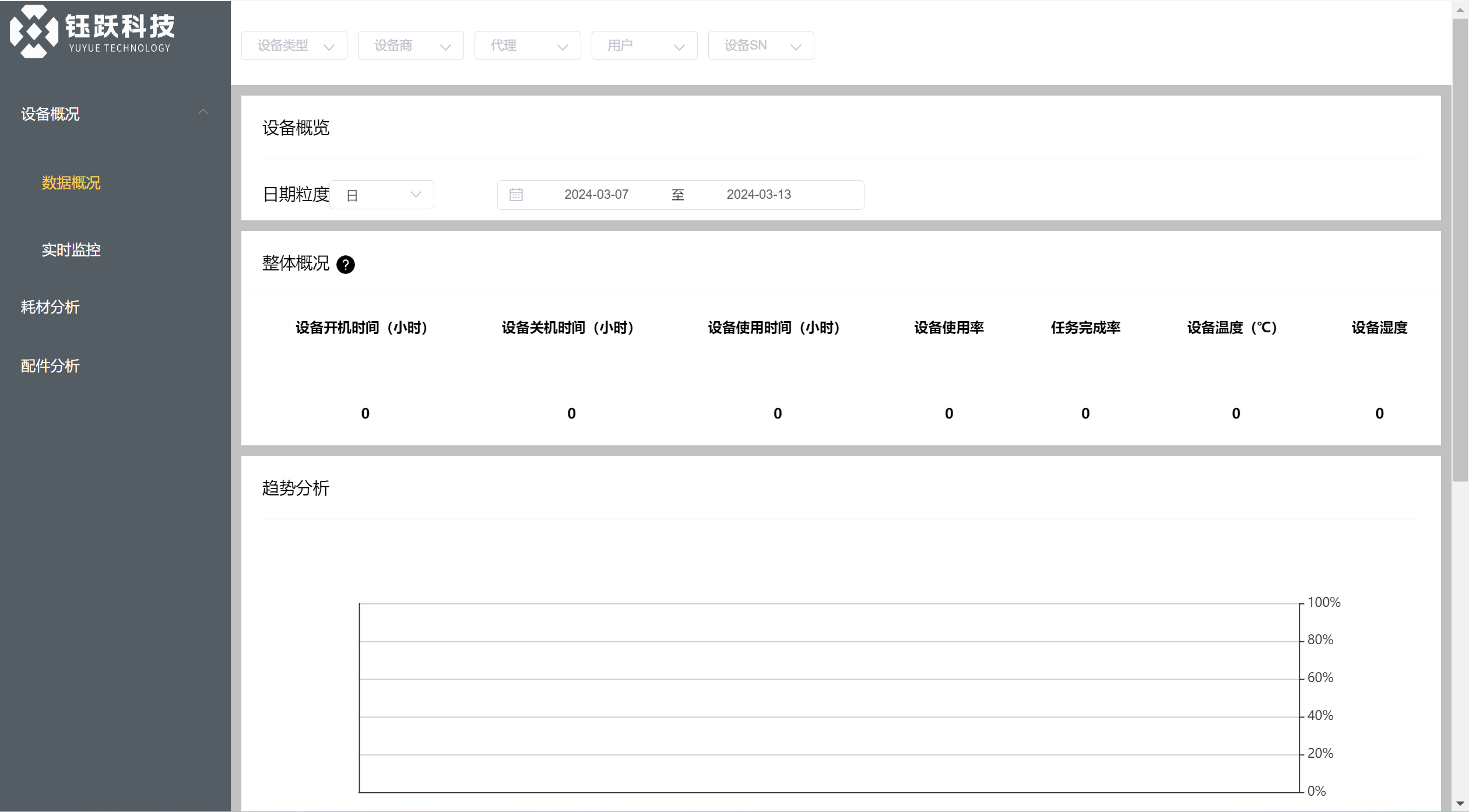
Task: Click the 日期粒度 label
Action: click(296, 194)
